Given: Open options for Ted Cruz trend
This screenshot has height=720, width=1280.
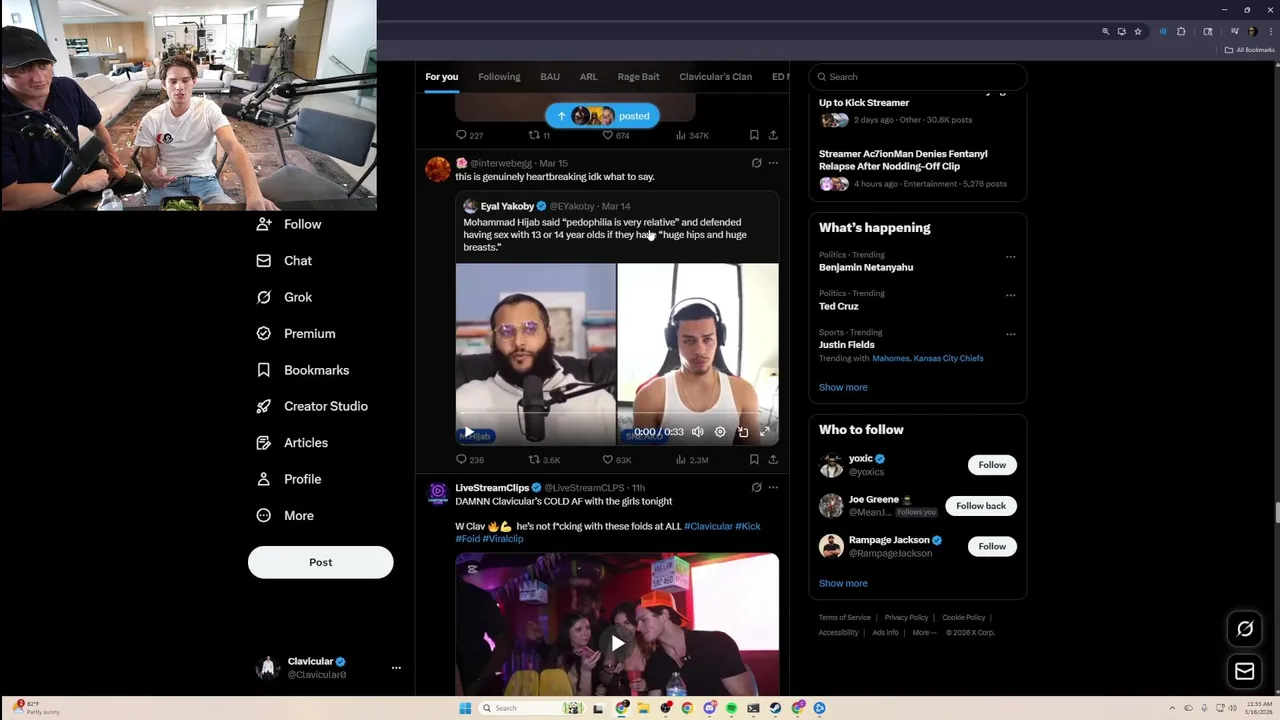Looking at the screenshot, I should coord(1010,296).
